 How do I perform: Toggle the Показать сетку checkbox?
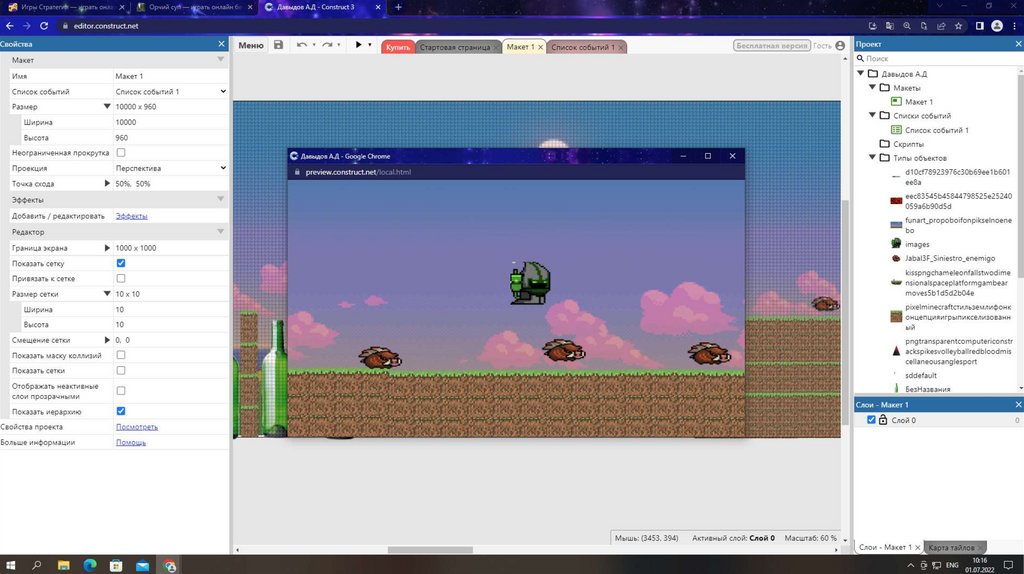point(121,263)
